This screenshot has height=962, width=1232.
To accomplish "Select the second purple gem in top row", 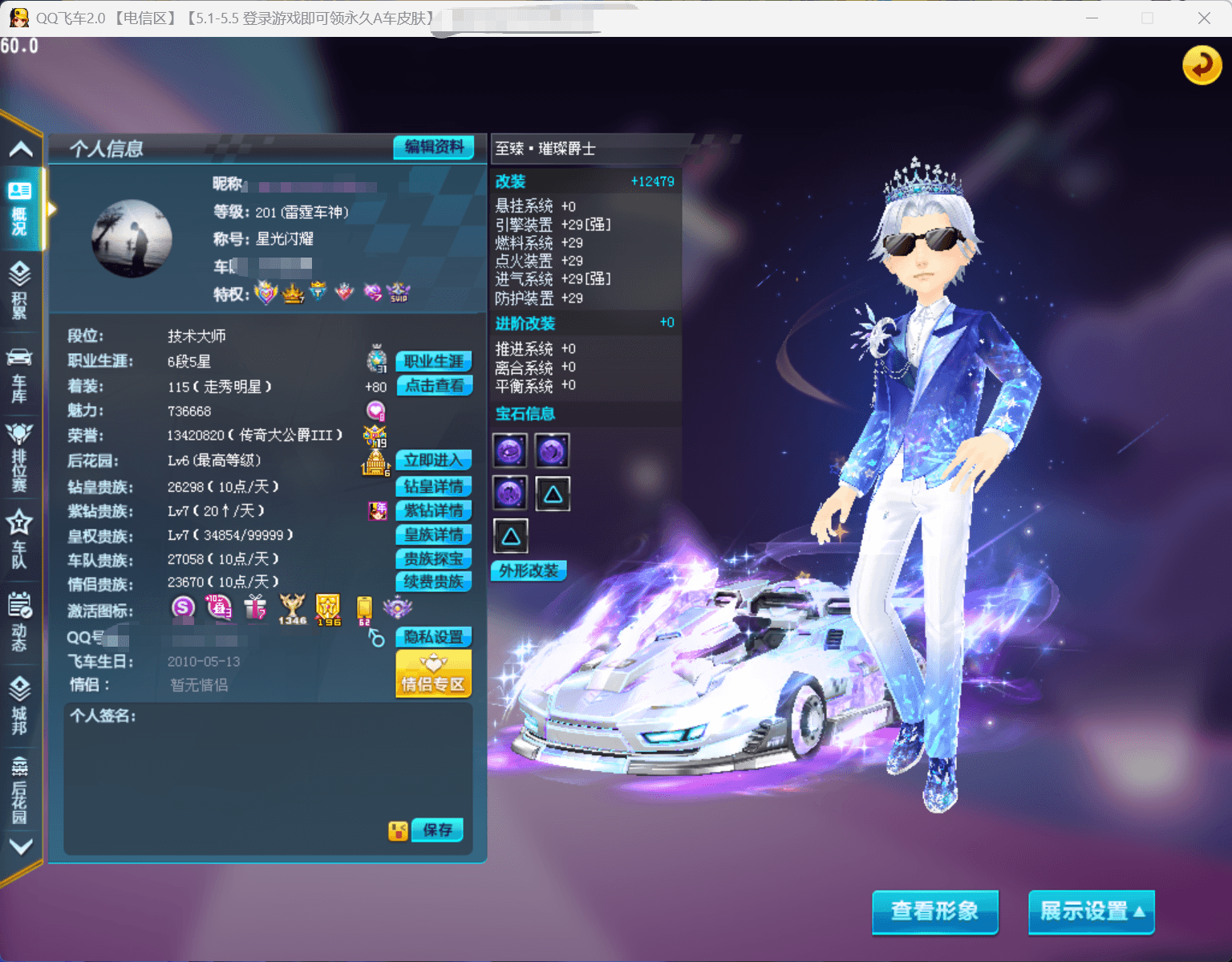I will (x=552, y=451).
